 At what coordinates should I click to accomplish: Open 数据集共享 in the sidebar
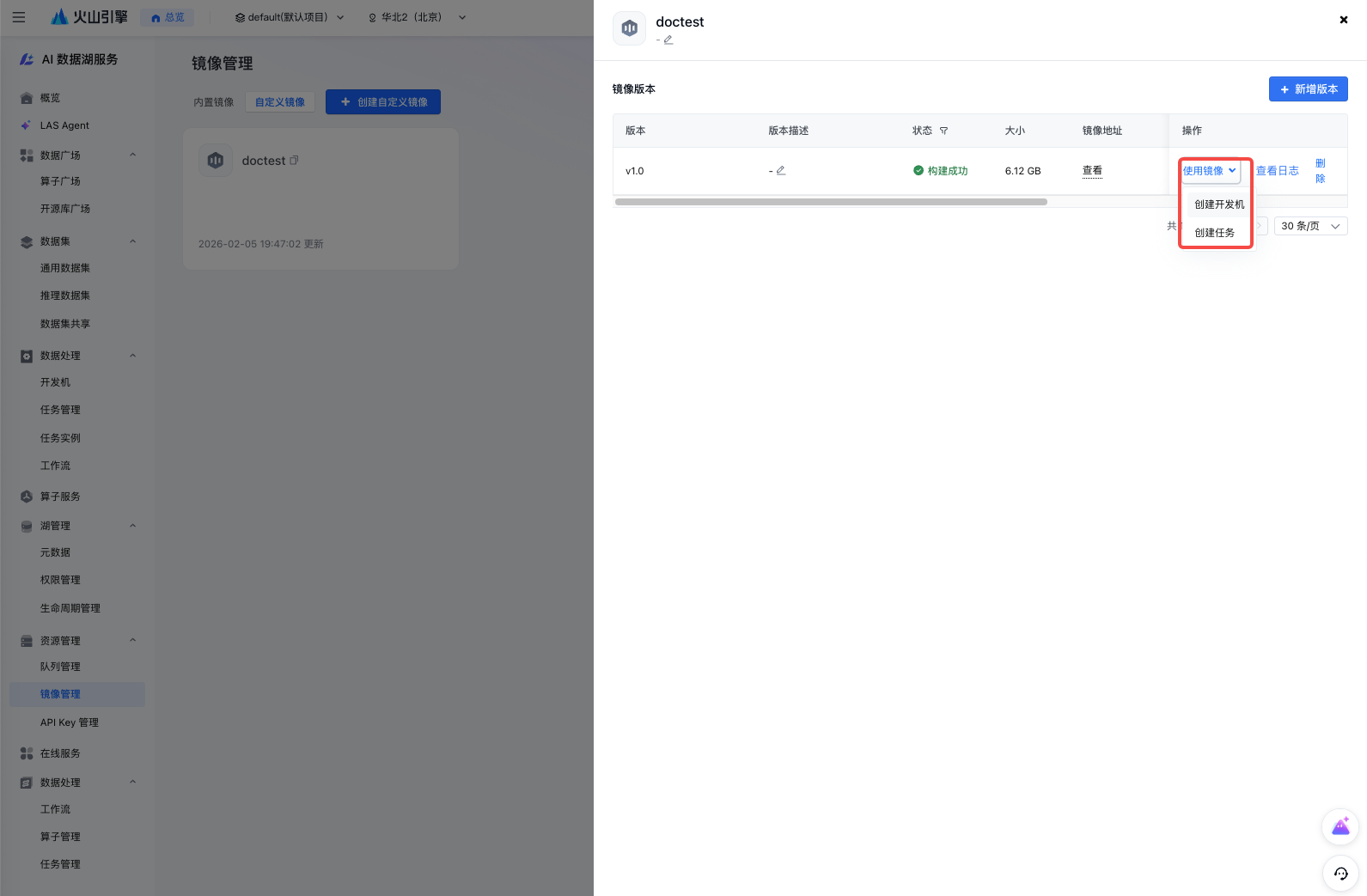coord(65,324)
